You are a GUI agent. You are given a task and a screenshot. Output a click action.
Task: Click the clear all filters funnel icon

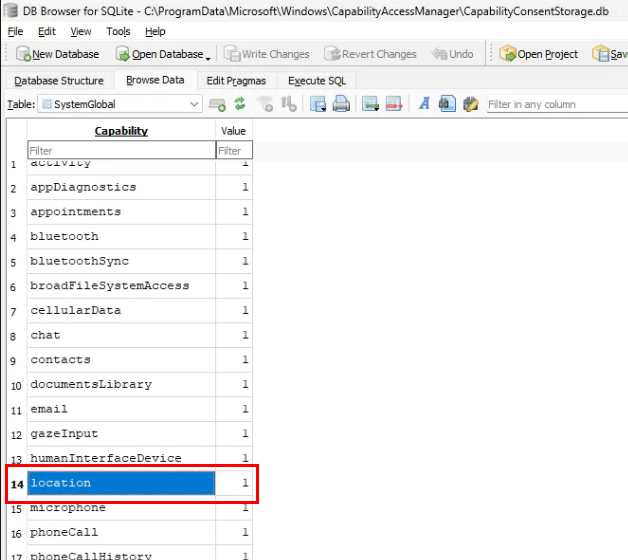[265, 104]
